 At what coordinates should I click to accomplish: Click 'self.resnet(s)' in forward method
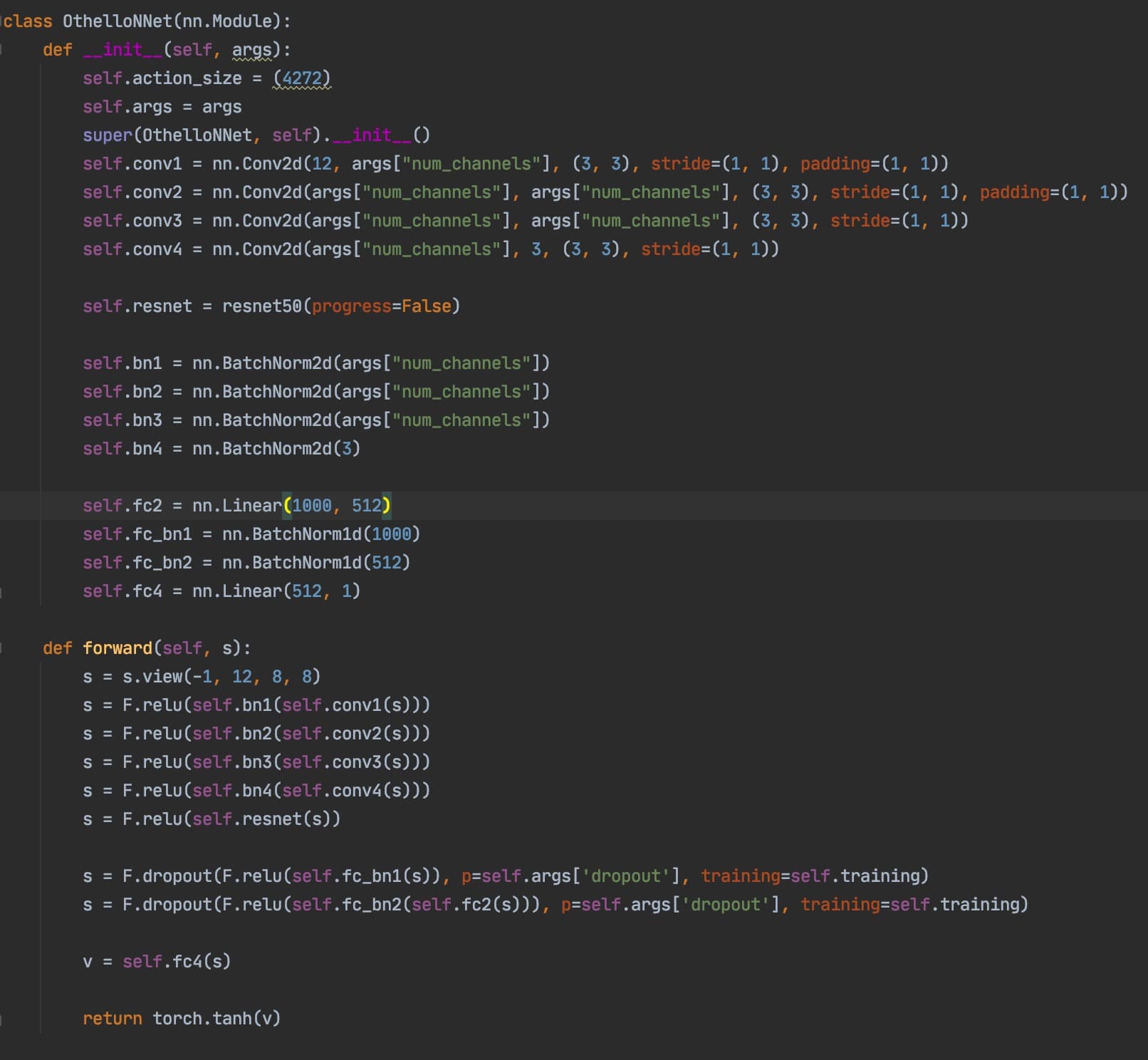(261, 819)
